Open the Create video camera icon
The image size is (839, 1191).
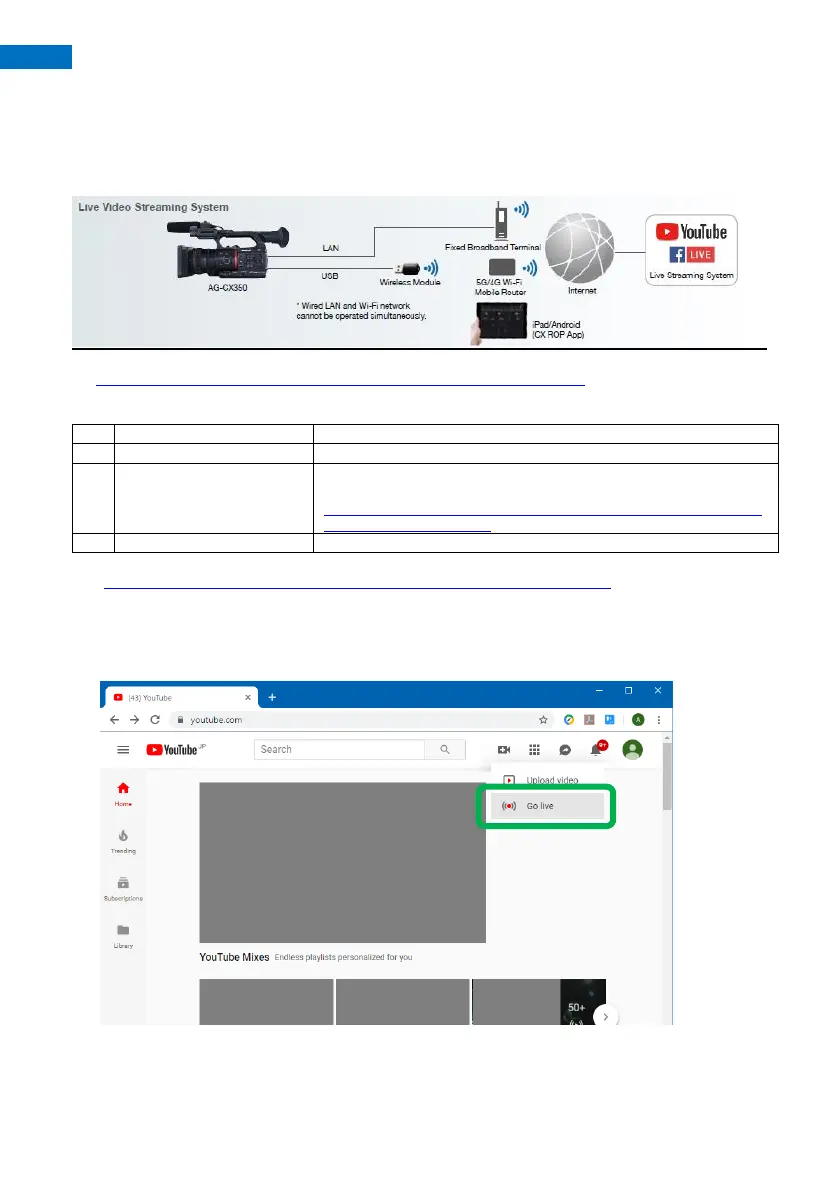pos(503,750)
